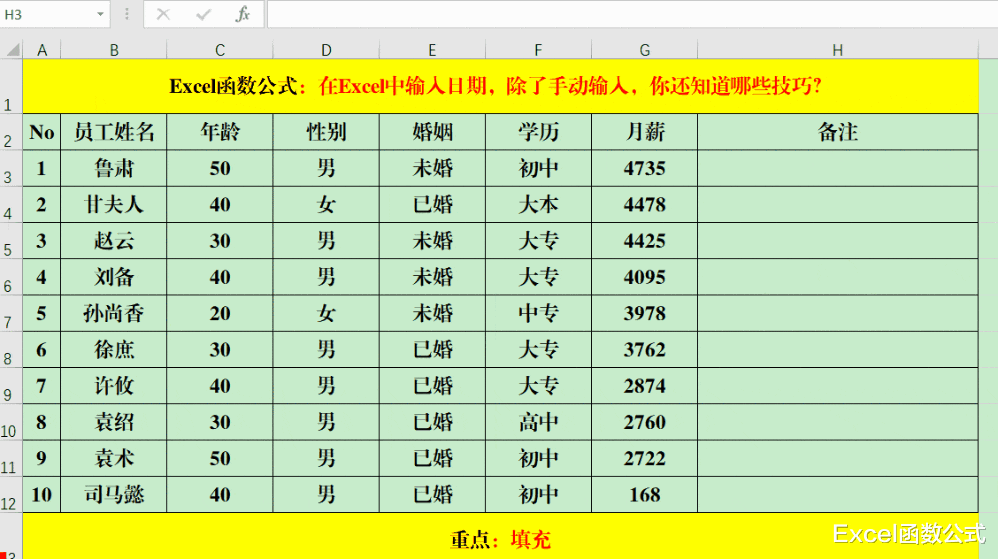Select row 1 header

pyautogui.click(x=11, y=87)
